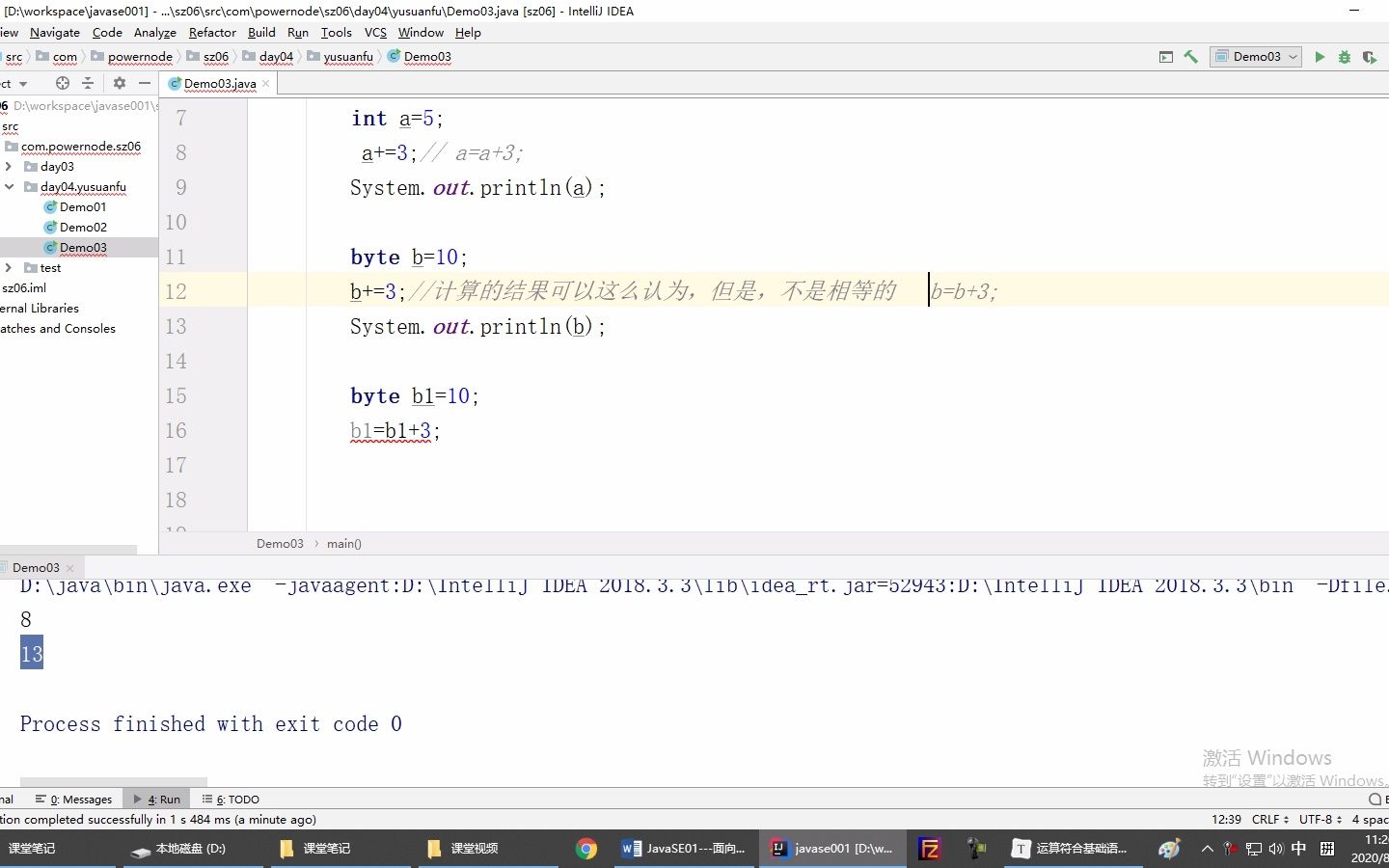1389x868 pixels.
Task: Start debugging with the bug icon
Action: pos(1344,57)
